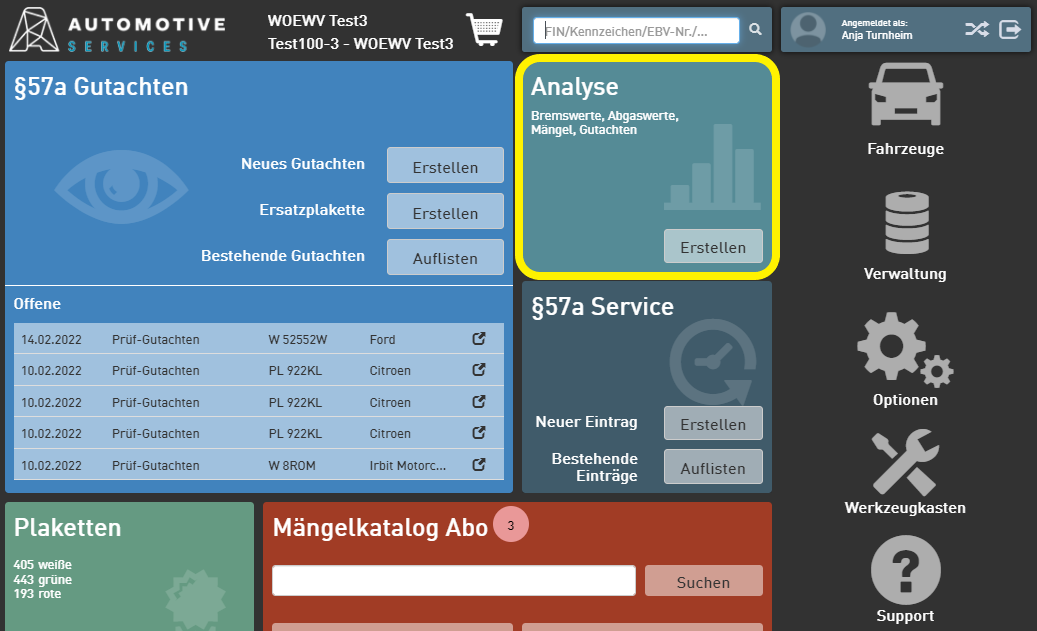The width and height of the screenshot is (1037, 631).
Task: Click Auflisten for Bestehende Einträge
Action: pos(713,467)
